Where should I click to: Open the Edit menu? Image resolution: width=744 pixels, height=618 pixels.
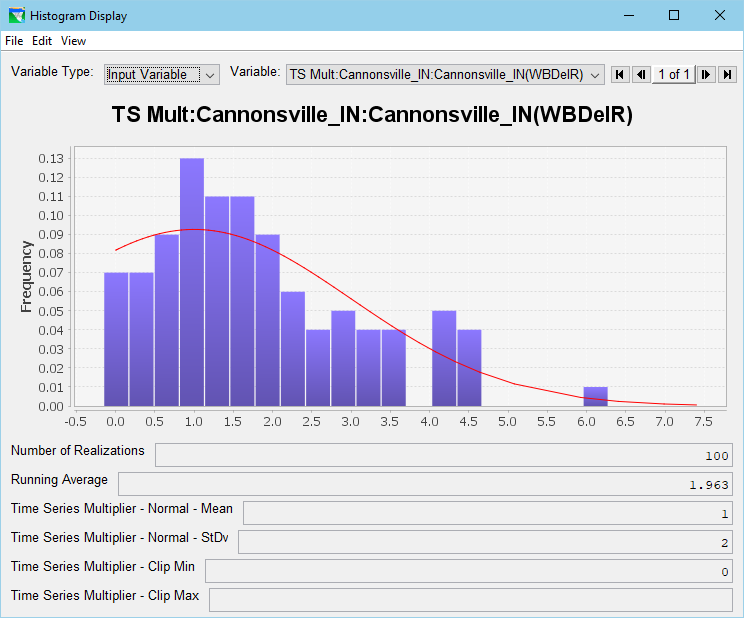click(42, 41)
